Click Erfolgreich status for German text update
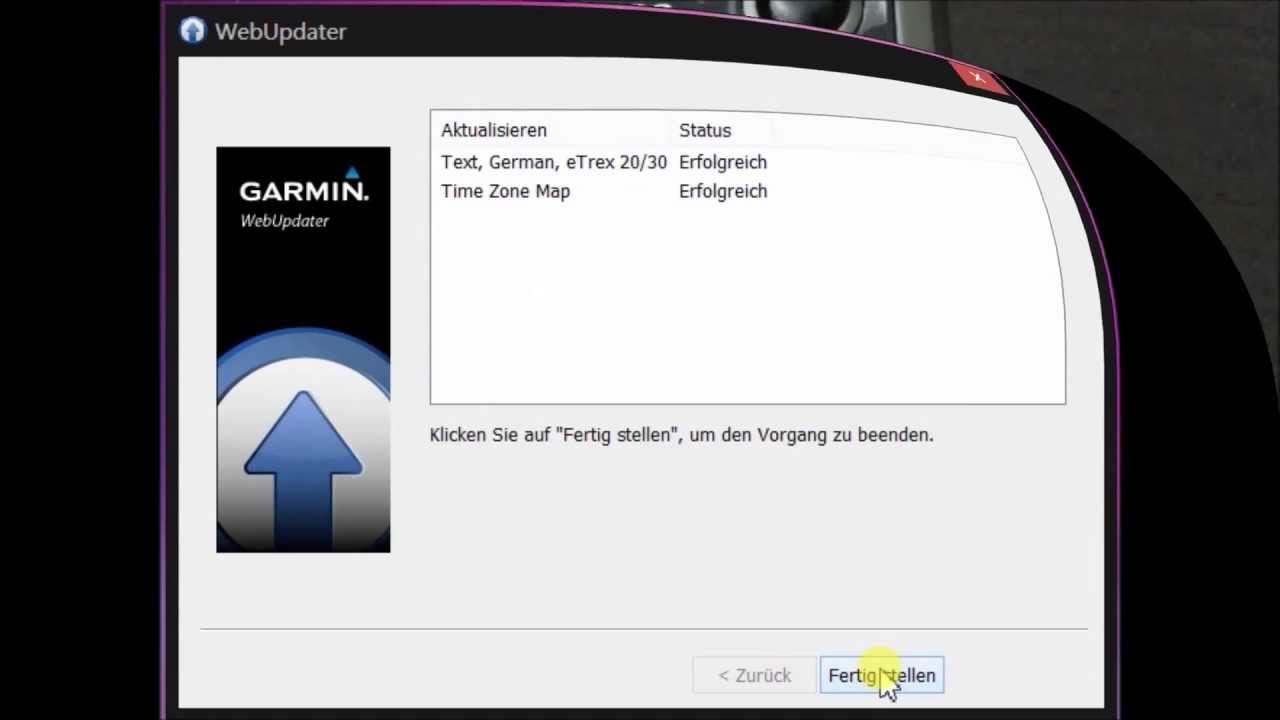 pos(723,162)
